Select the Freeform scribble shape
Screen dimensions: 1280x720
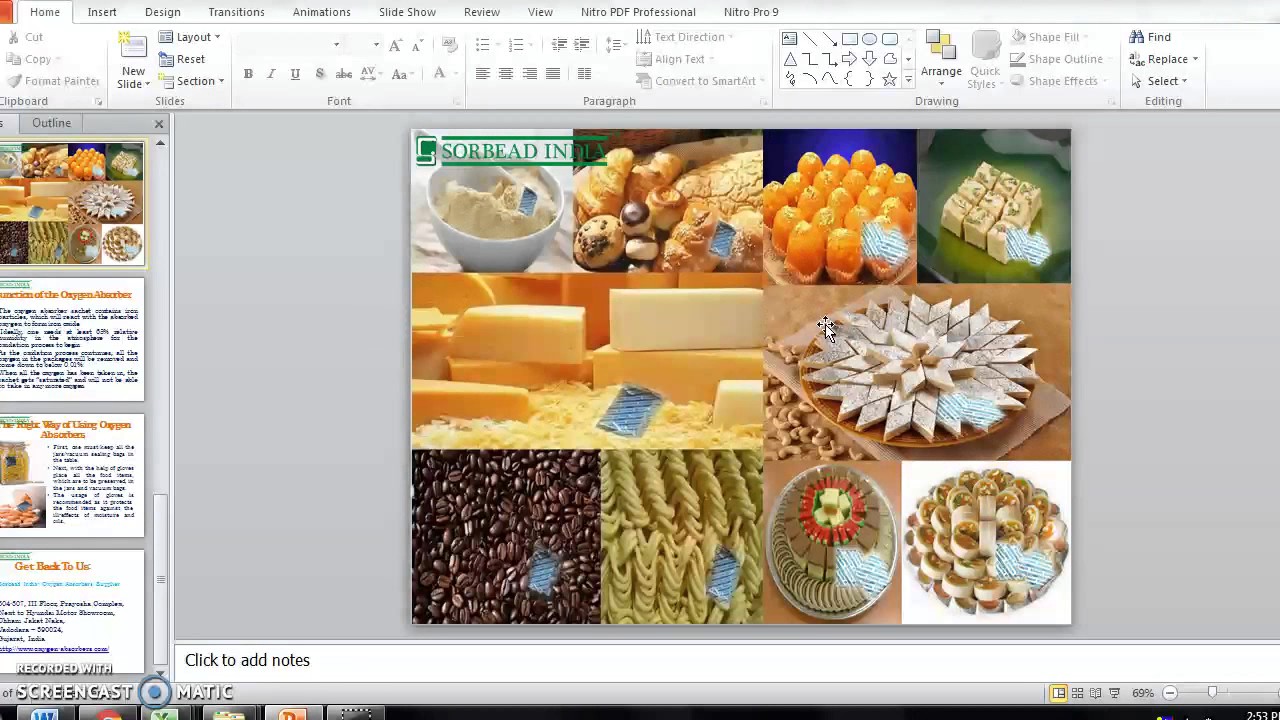[x=790, y=79]
